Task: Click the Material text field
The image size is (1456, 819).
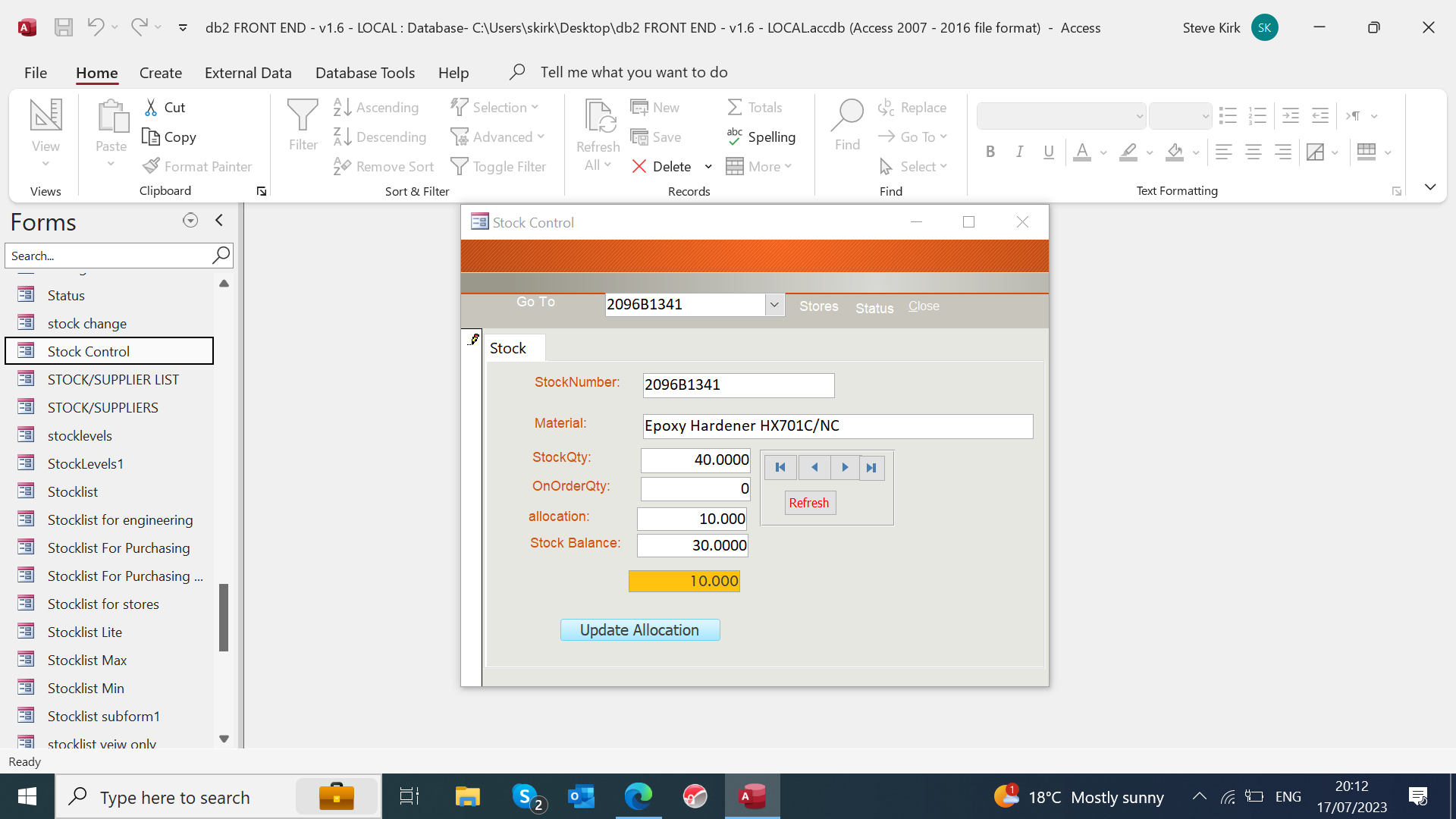Action: coord(837,425)
